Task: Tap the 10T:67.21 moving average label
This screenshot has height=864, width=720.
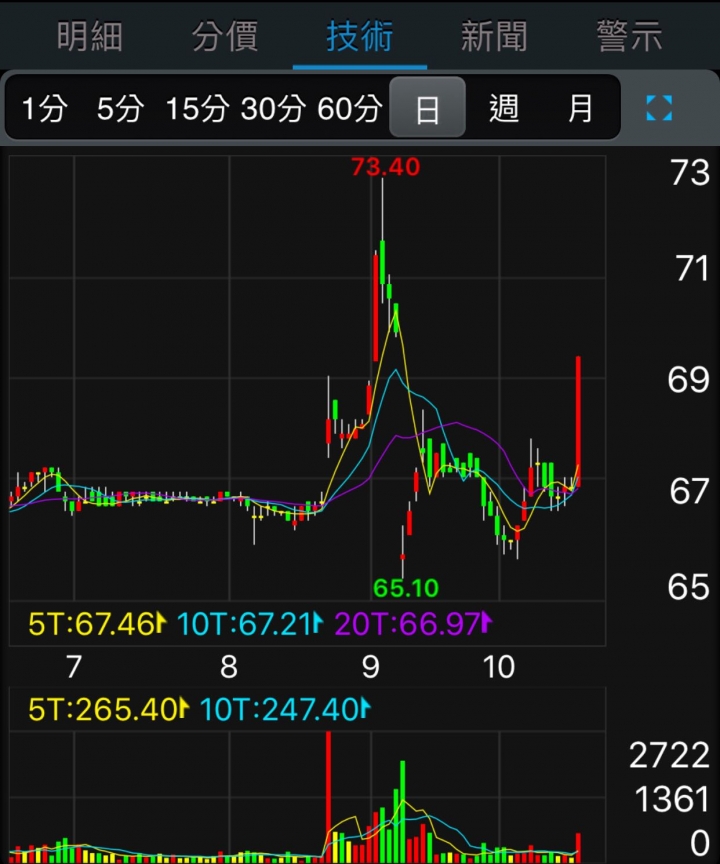Action: click(245, 624)
